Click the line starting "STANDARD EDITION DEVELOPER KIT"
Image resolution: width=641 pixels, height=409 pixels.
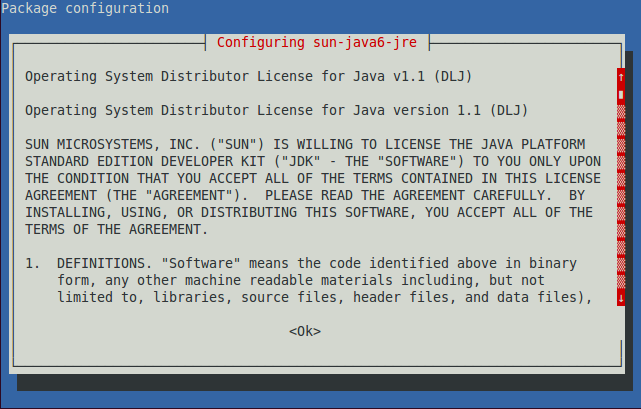(x=313, y=162)
